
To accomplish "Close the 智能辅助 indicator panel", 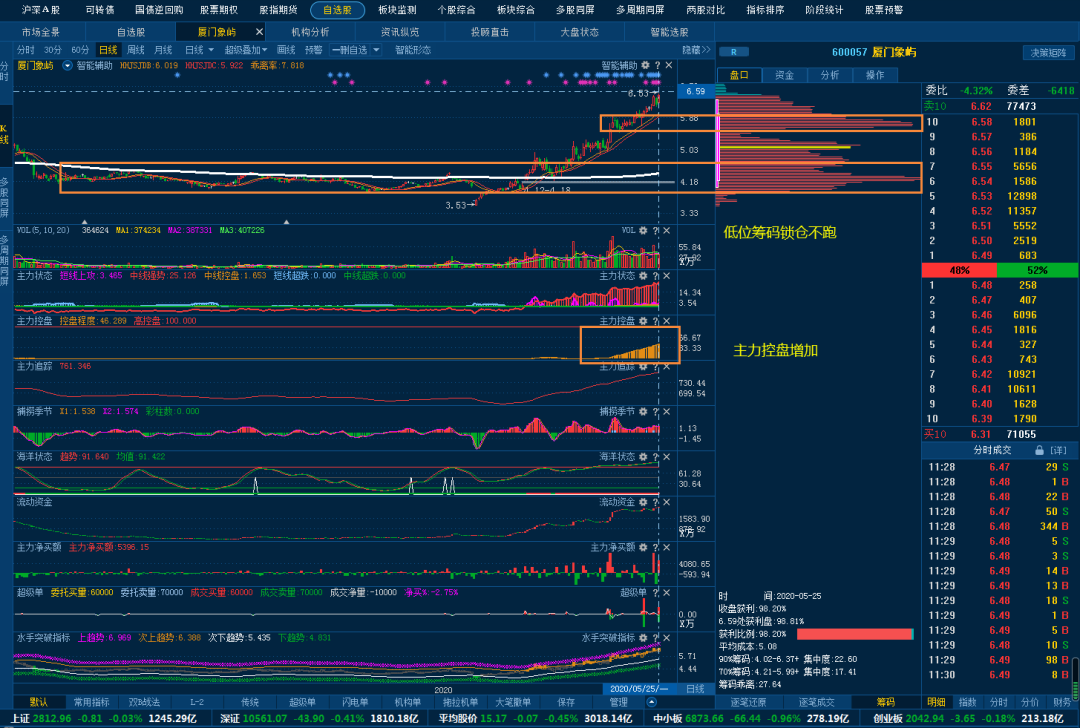I will (x=668, y=65).
